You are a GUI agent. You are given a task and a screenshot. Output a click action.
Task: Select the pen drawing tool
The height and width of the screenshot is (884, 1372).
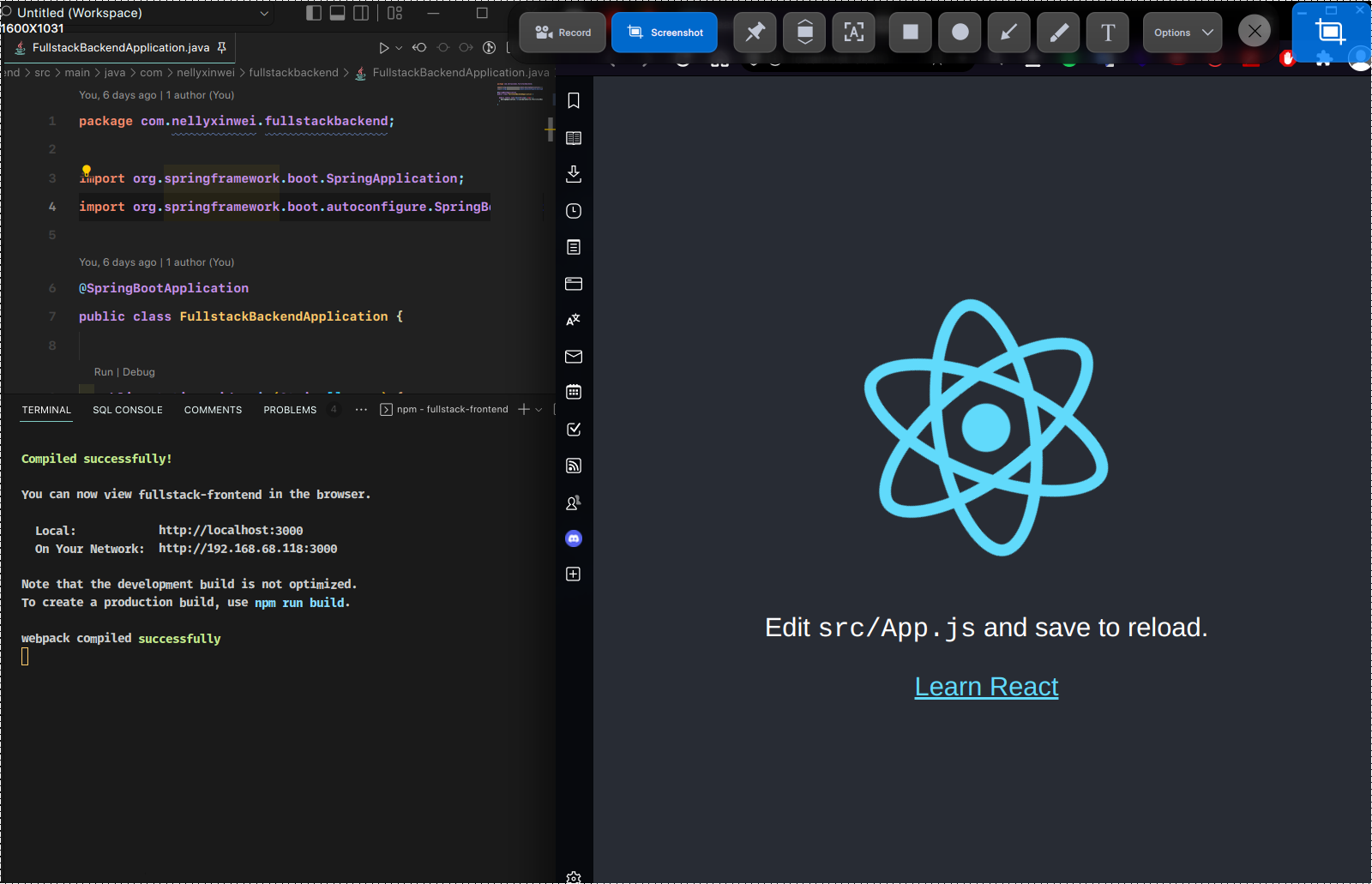(1059, 33)
